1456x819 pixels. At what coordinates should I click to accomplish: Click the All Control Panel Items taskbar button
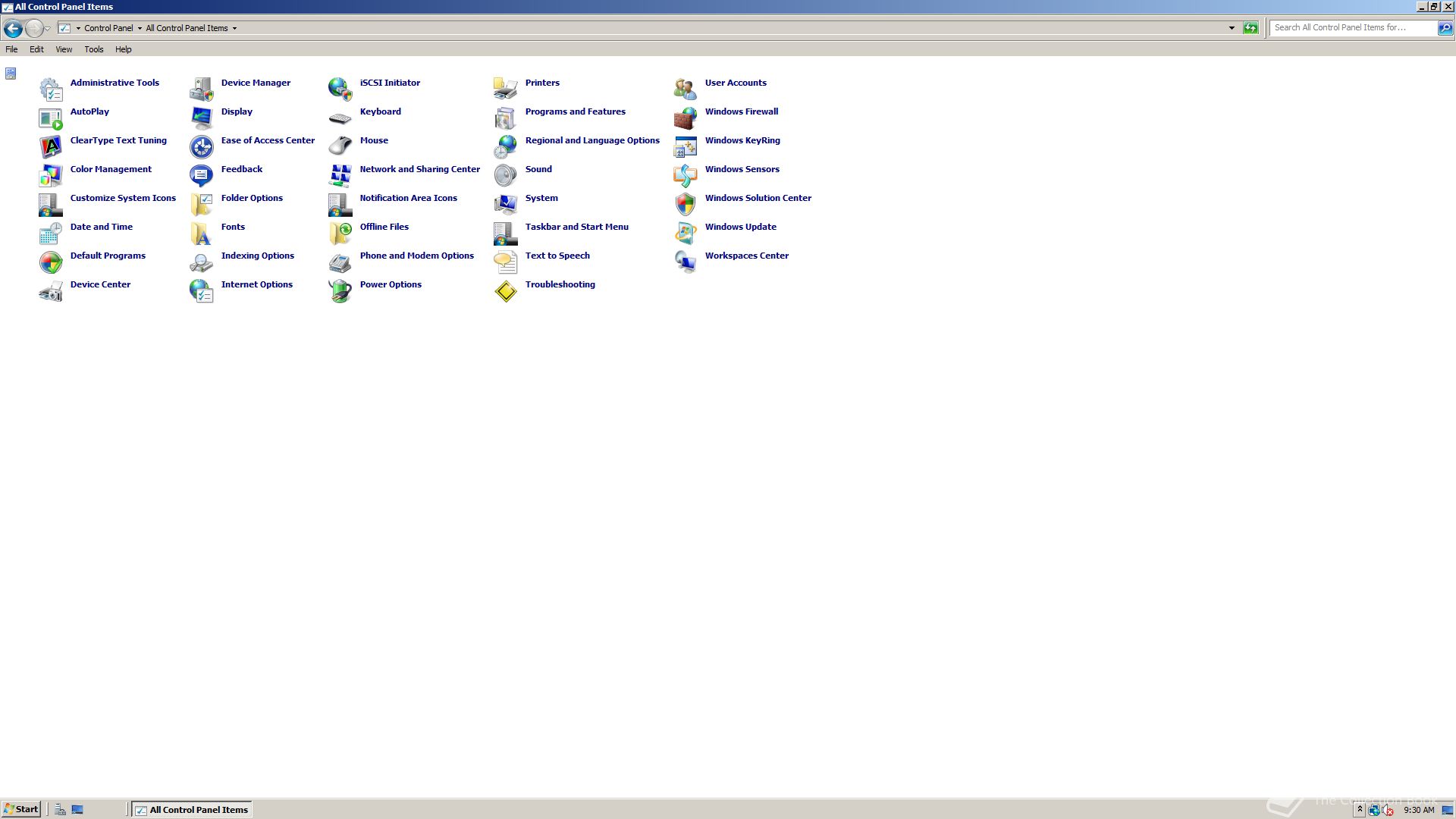(x=192, y=810)
